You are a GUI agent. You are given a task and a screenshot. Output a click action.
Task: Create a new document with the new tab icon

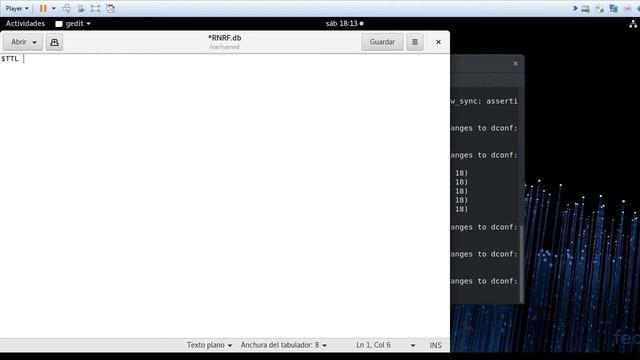point(54,42)
